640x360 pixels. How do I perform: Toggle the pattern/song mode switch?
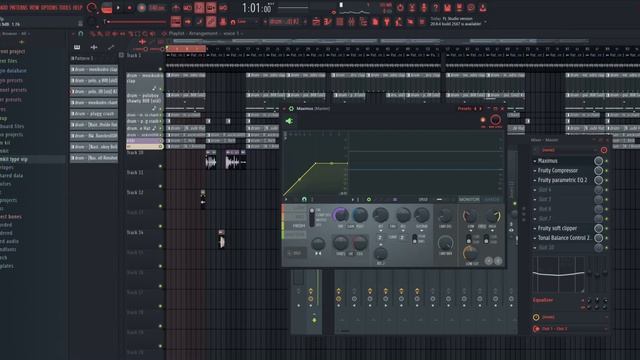(x=107, y=8)
